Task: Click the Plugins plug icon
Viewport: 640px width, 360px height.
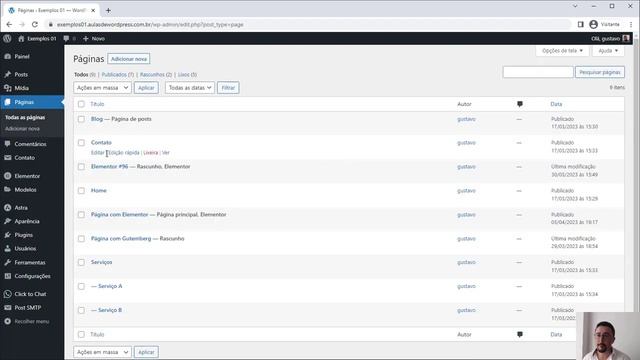Action: click(8, 235)
